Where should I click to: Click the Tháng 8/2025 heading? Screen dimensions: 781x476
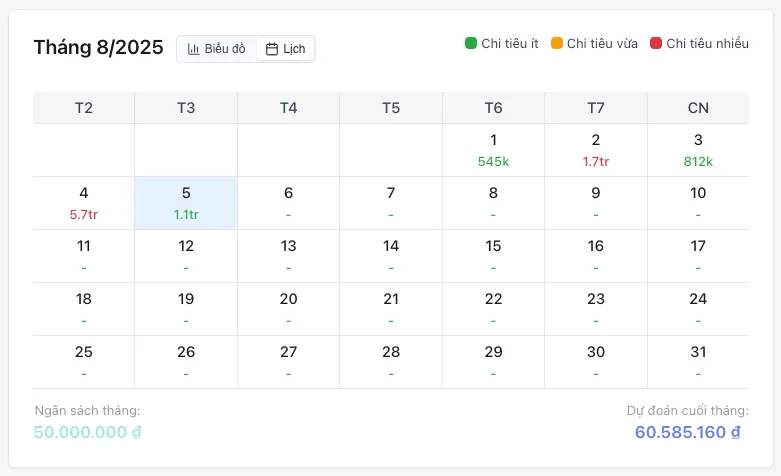(x=98, y=47)
